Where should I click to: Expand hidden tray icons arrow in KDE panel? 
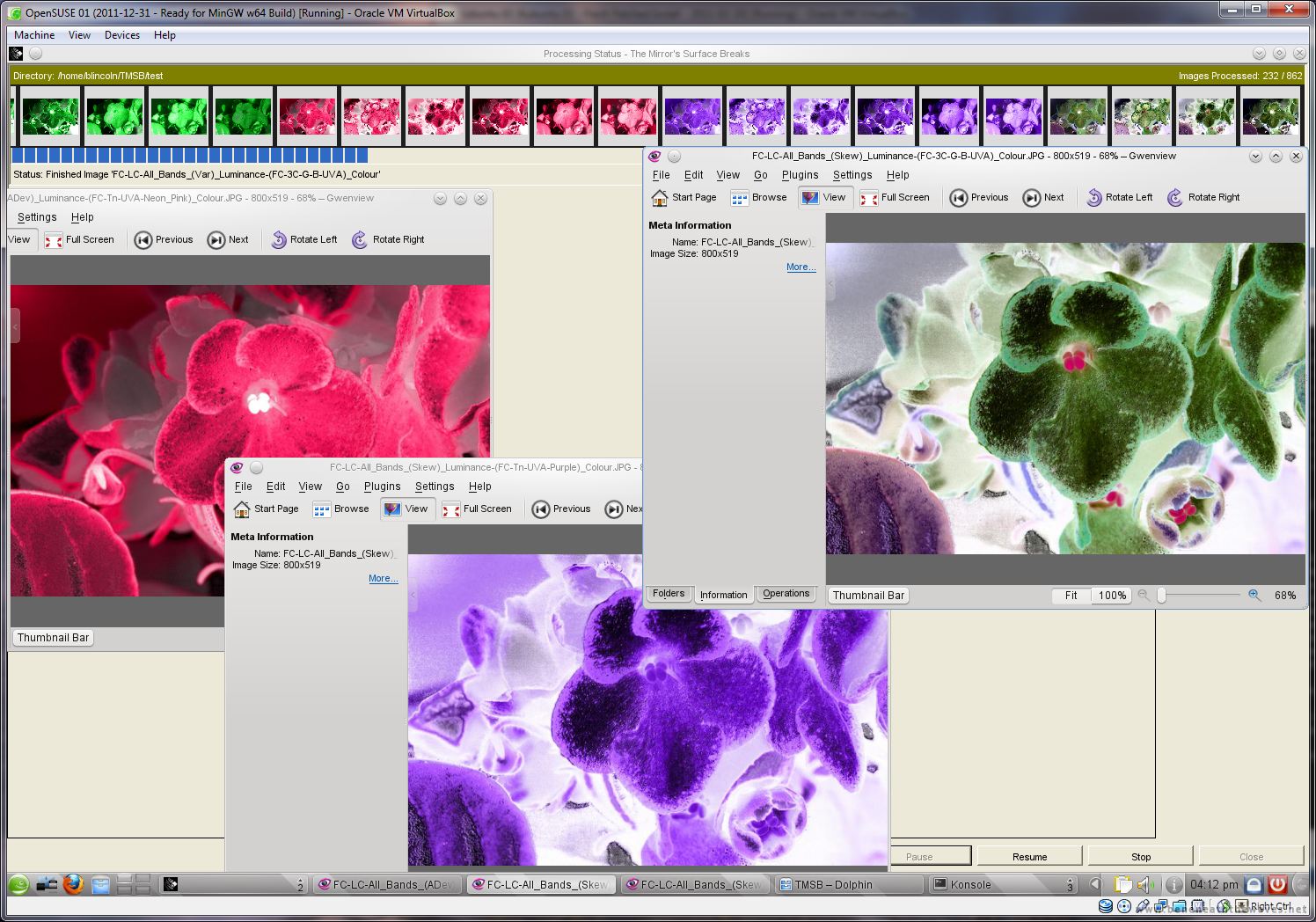click(1095, 885)
